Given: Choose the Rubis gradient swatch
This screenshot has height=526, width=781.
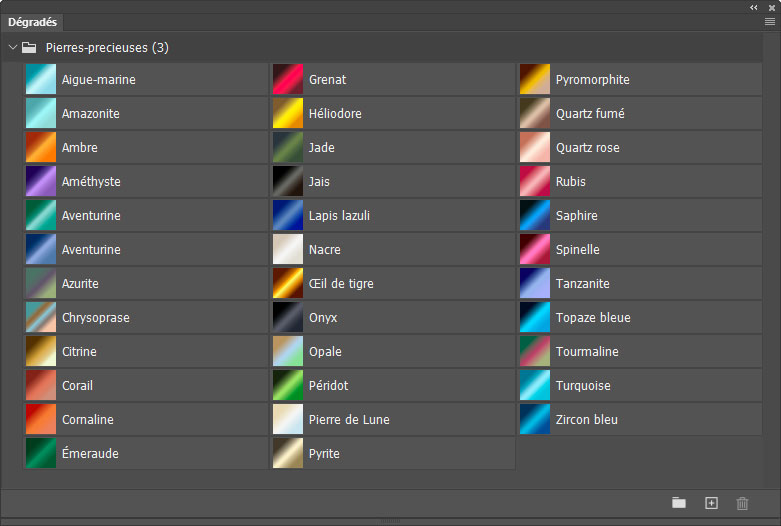Looking at the screenshot, I should coord(535,182).
